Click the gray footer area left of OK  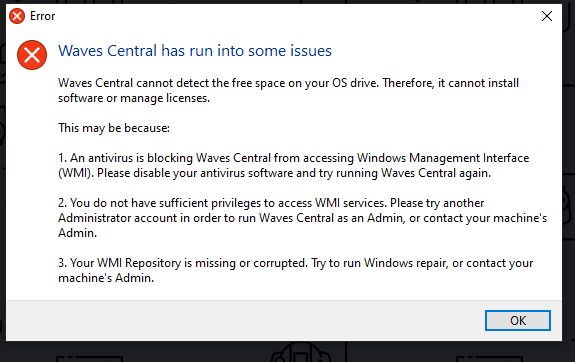coord(242,321)
